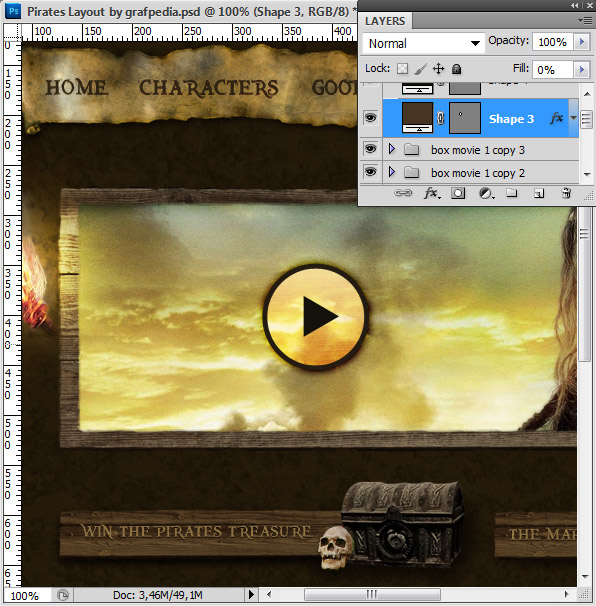Expand the box movie 1 copy 3 group
This screenshot has height=606, width=596.
[392, 149]
